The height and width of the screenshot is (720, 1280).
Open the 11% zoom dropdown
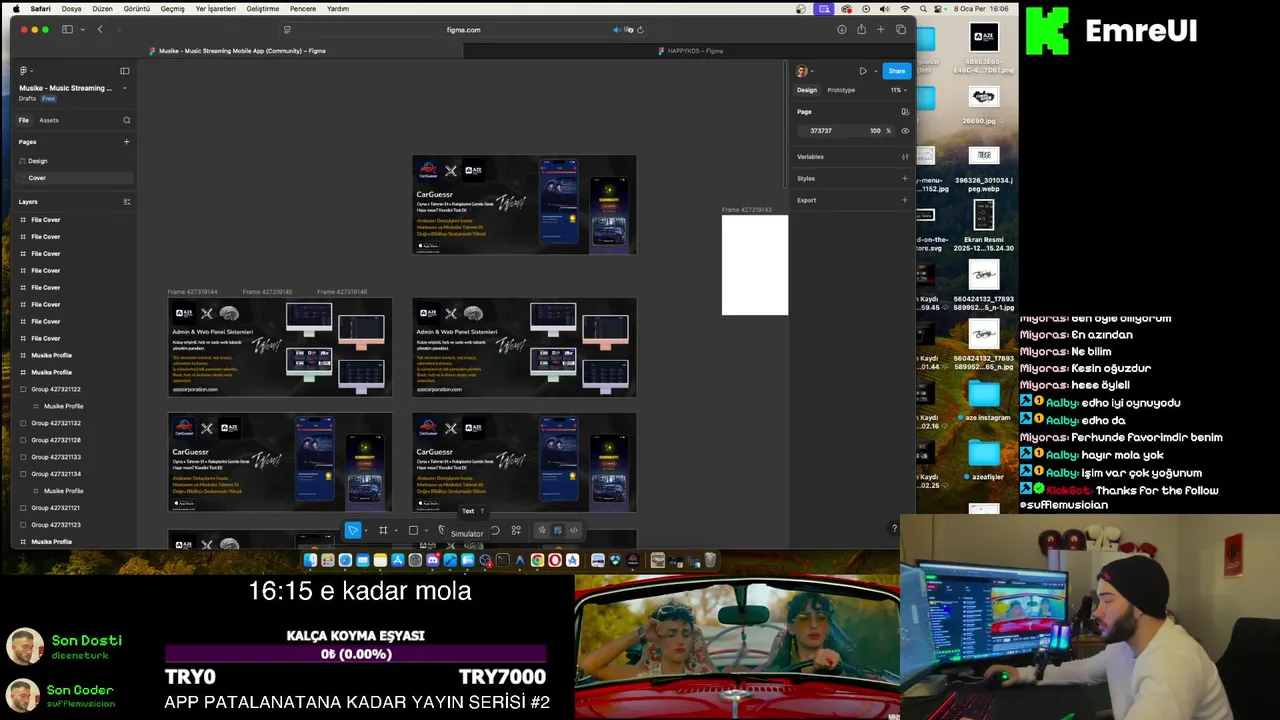898,90
